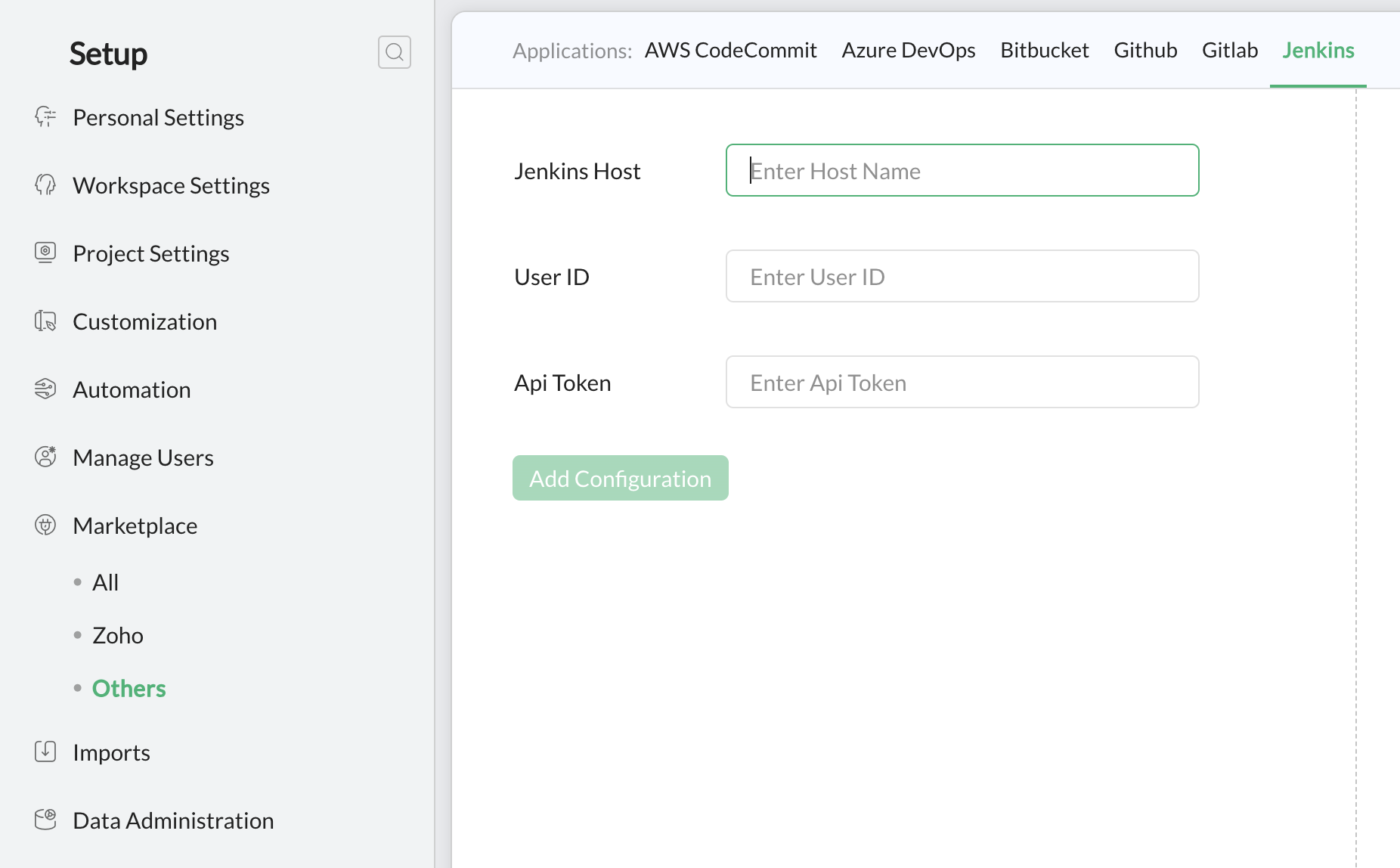Click the Api Token label
Image resolution: width=1400 pixels, height=868 pixels.
[562, 383]
